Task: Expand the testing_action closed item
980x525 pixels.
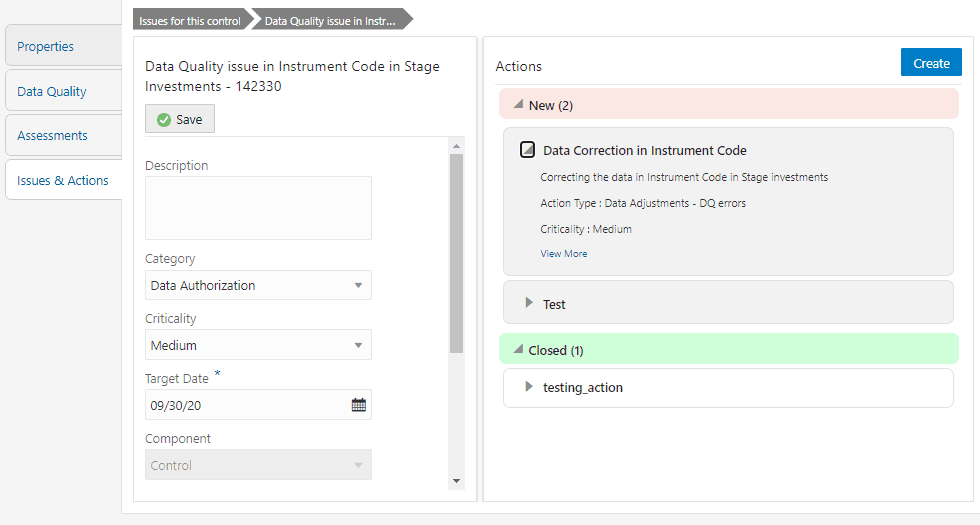Action: click(x=529, y=387)
